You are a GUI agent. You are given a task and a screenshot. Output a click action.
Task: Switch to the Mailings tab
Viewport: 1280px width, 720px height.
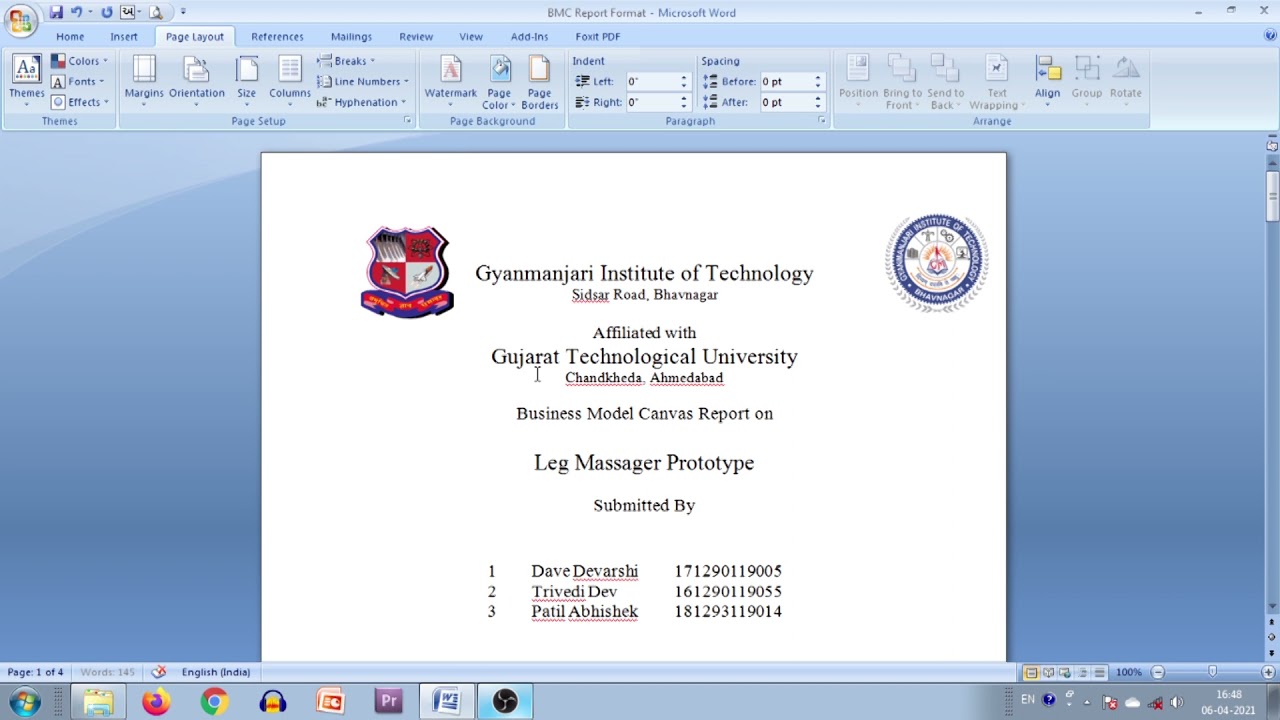pos(351,36)
